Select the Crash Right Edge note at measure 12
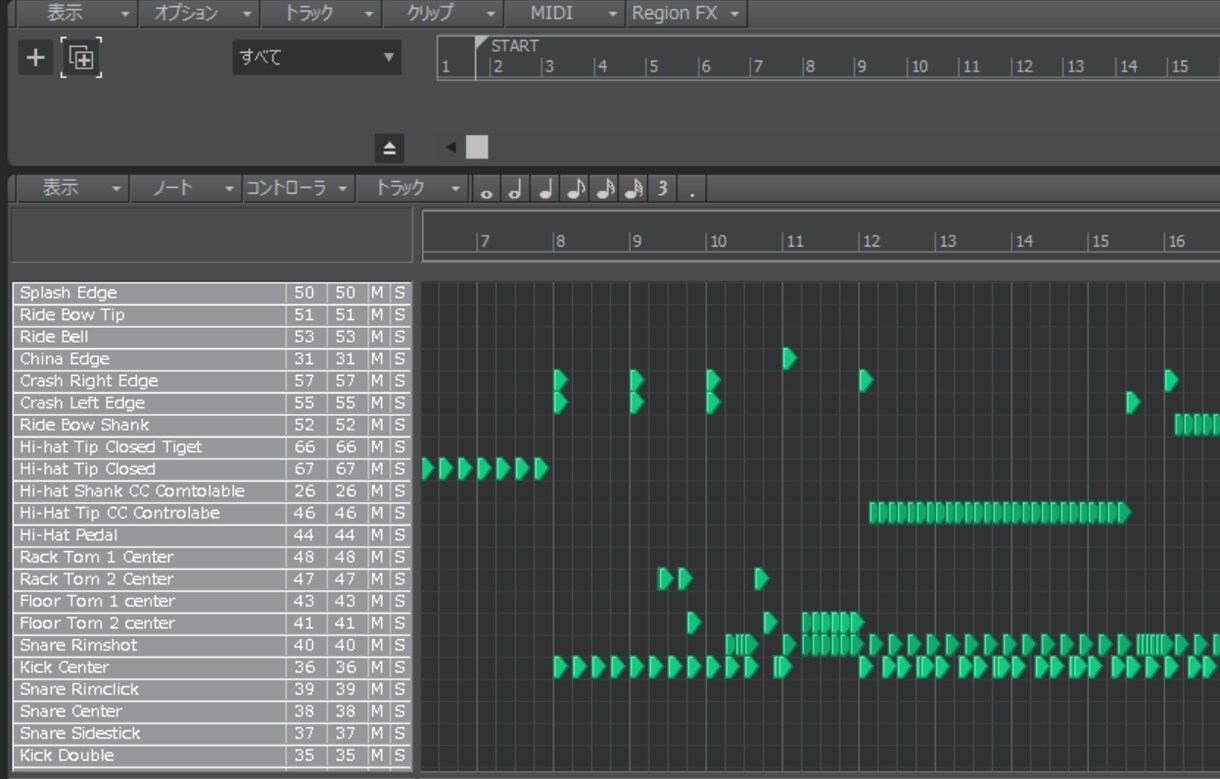Viewport: 1220px width, 779px height. click(x=866, y=380)
